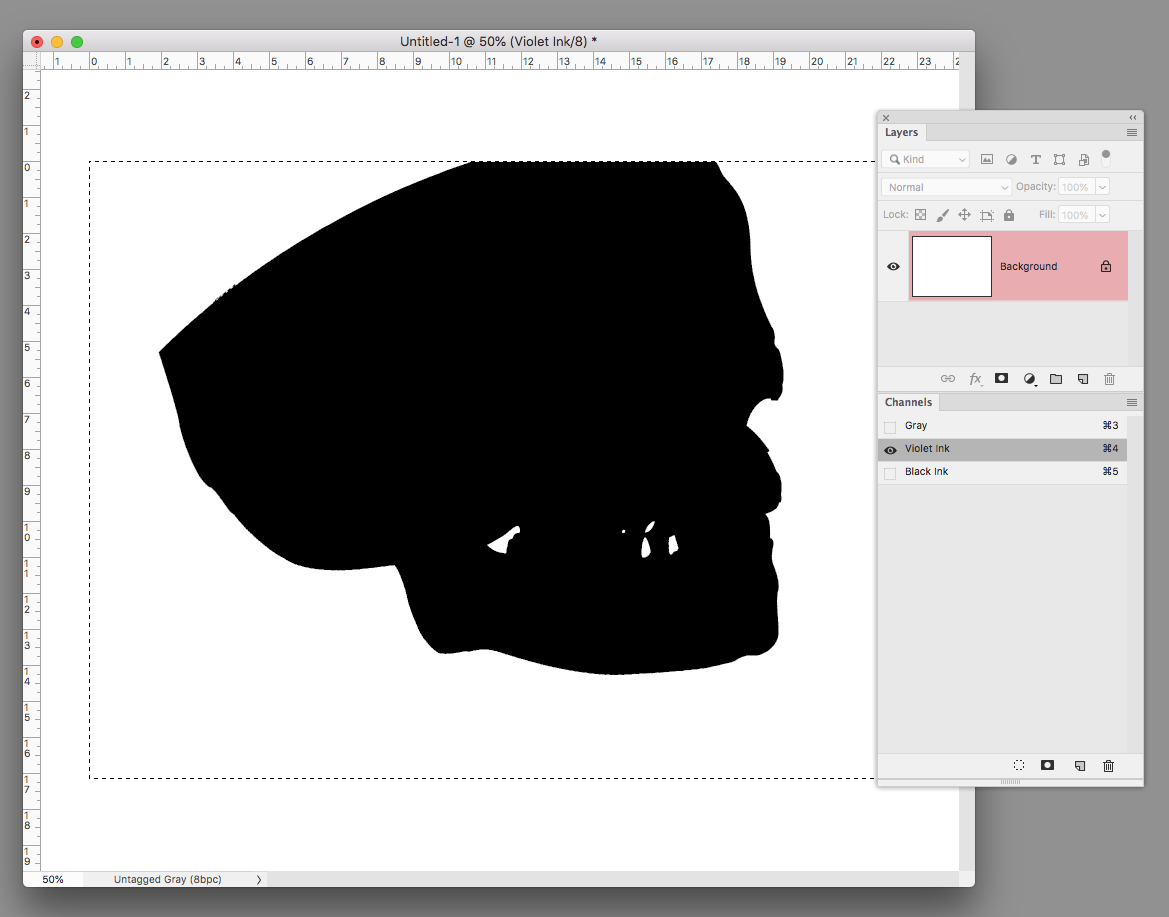Toggle the layer filter on/off switch

point(1106,157)
